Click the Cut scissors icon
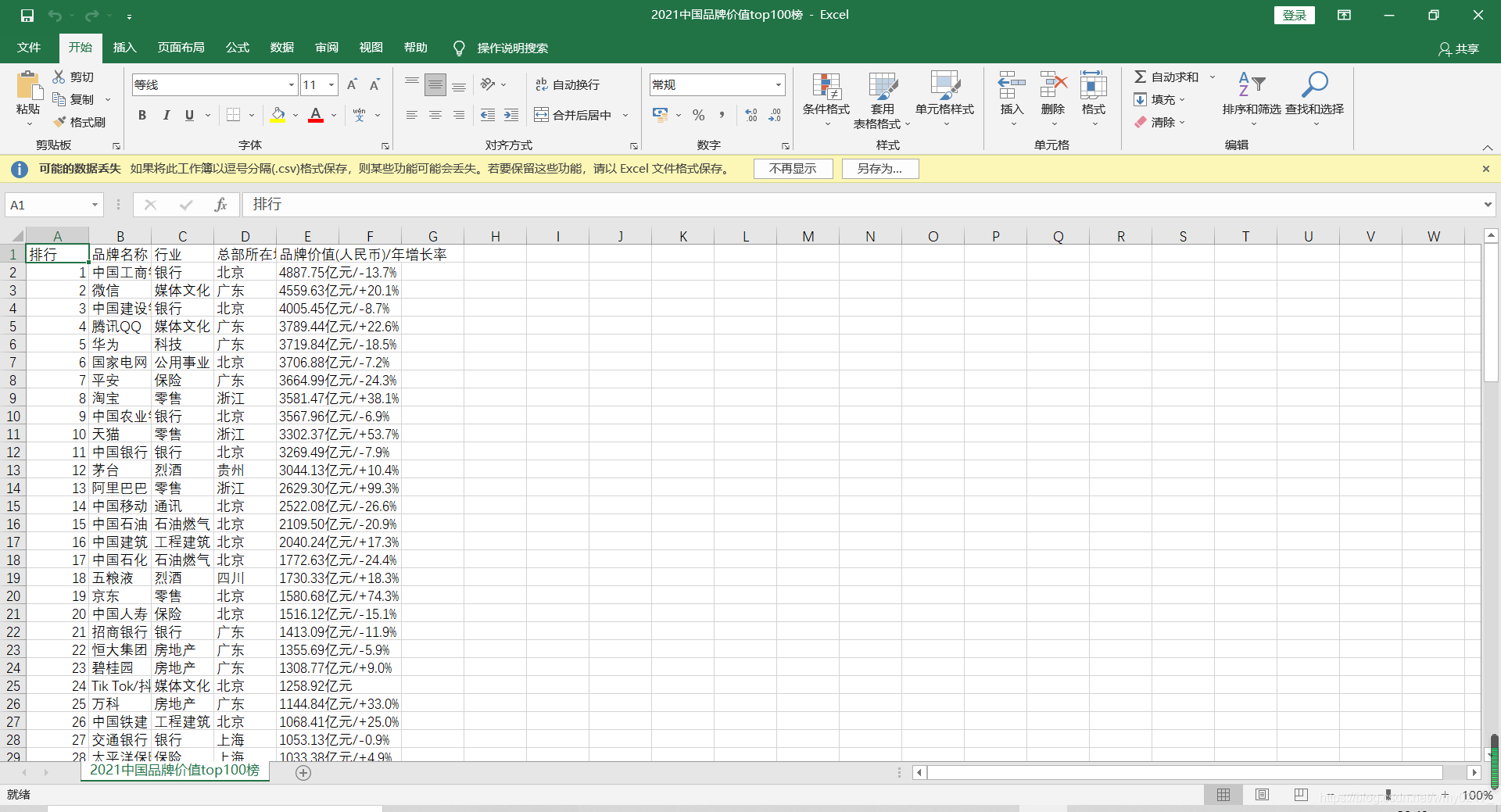The width and height of the screenshot is (1501, 812). tap(59, 77)
